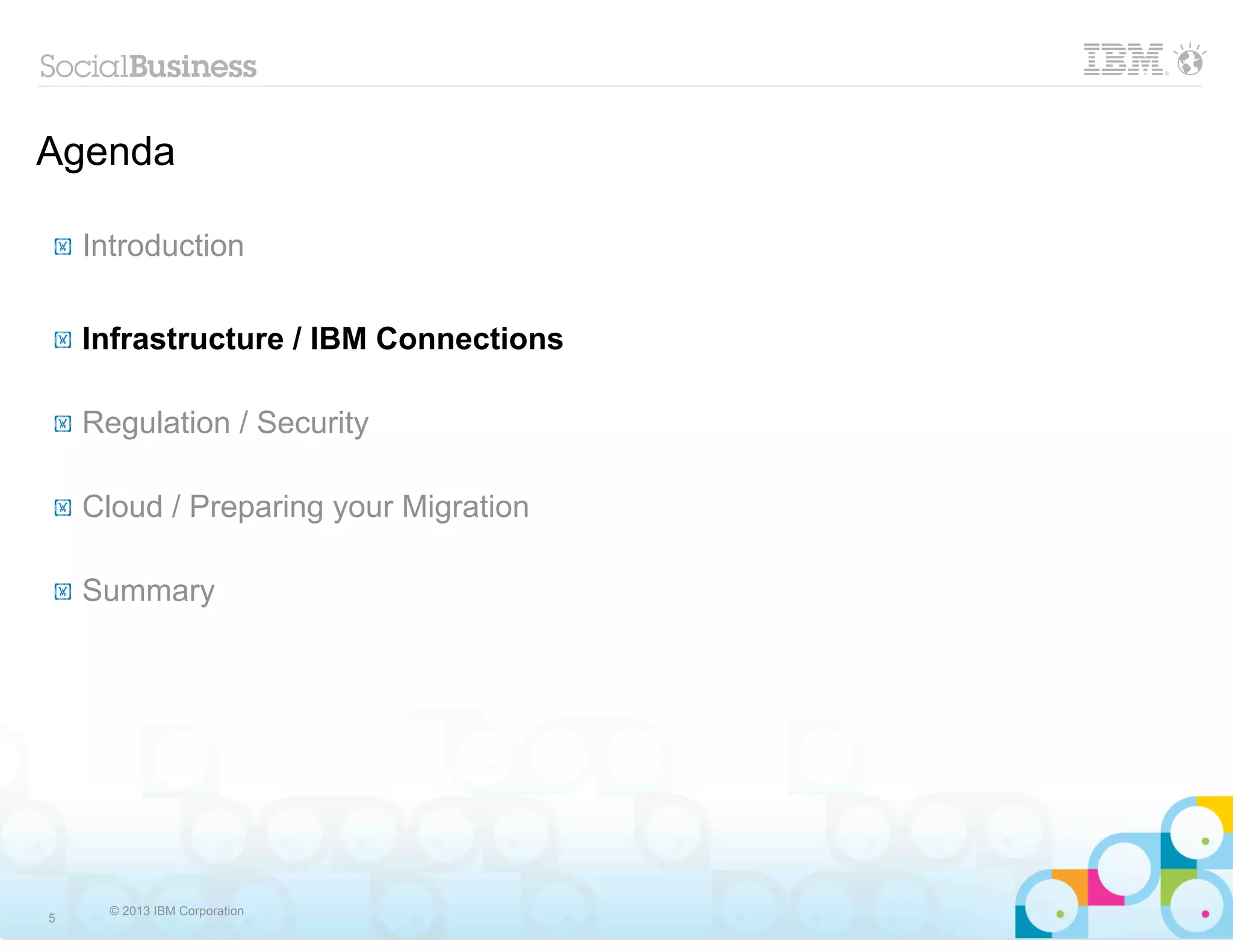Select 'Infrastructure / IBM Connections' bold item
Viewport: 1233px width, 952px height.
(323, 339)
